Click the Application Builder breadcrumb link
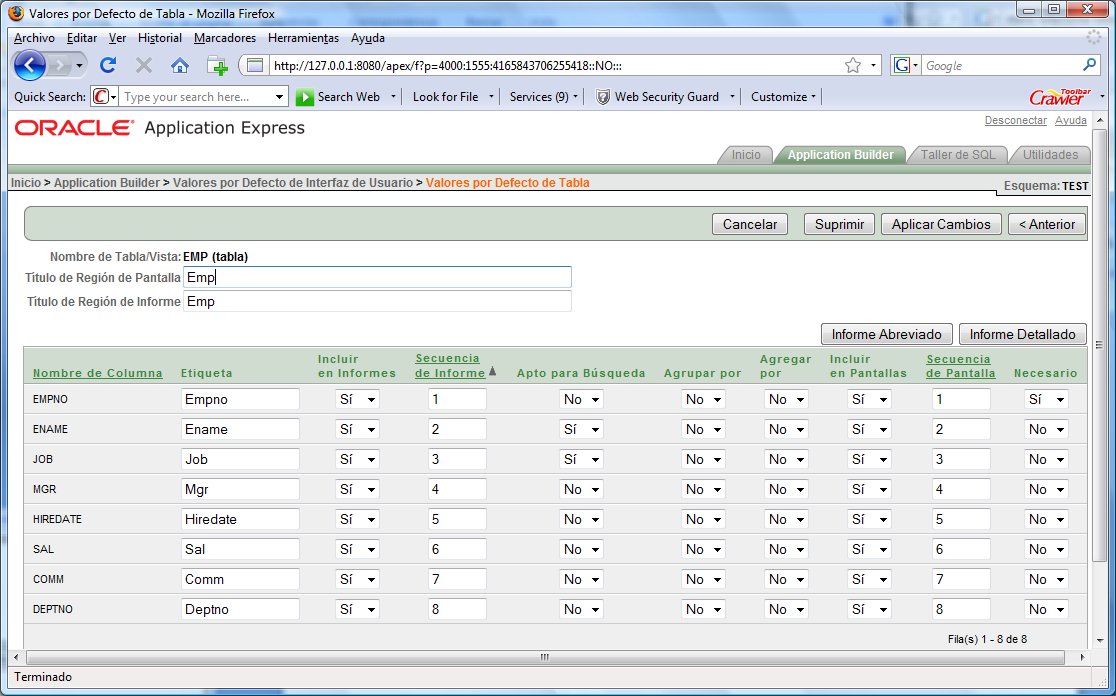This screenshot has height=696, width=1116. point(107,183)
